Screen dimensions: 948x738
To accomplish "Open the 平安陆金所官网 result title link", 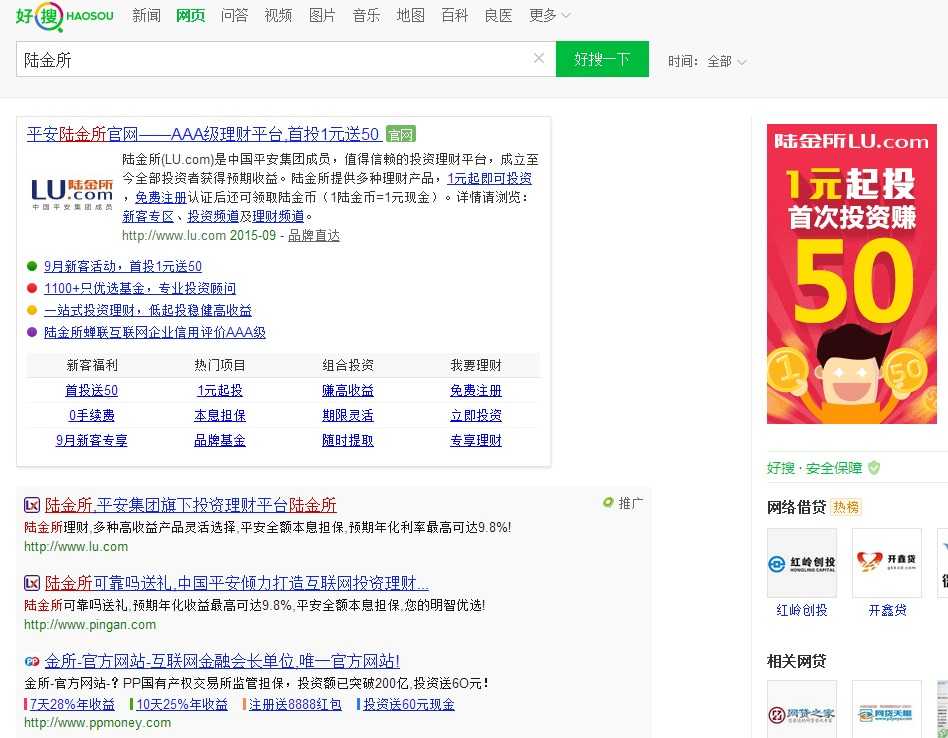I will tap(203, 134).
